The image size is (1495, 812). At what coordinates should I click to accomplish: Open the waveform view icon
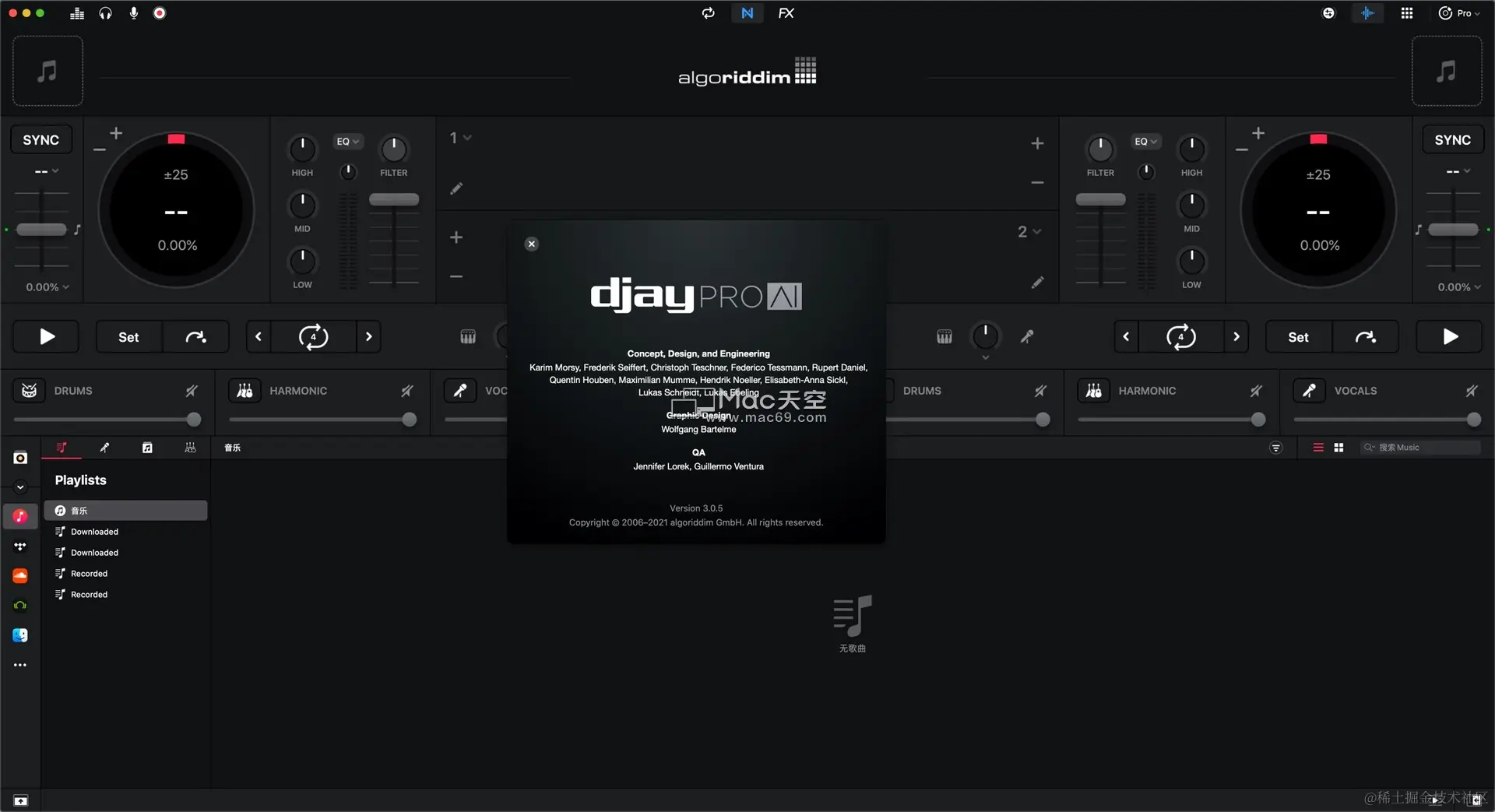tap(1367, 13)
